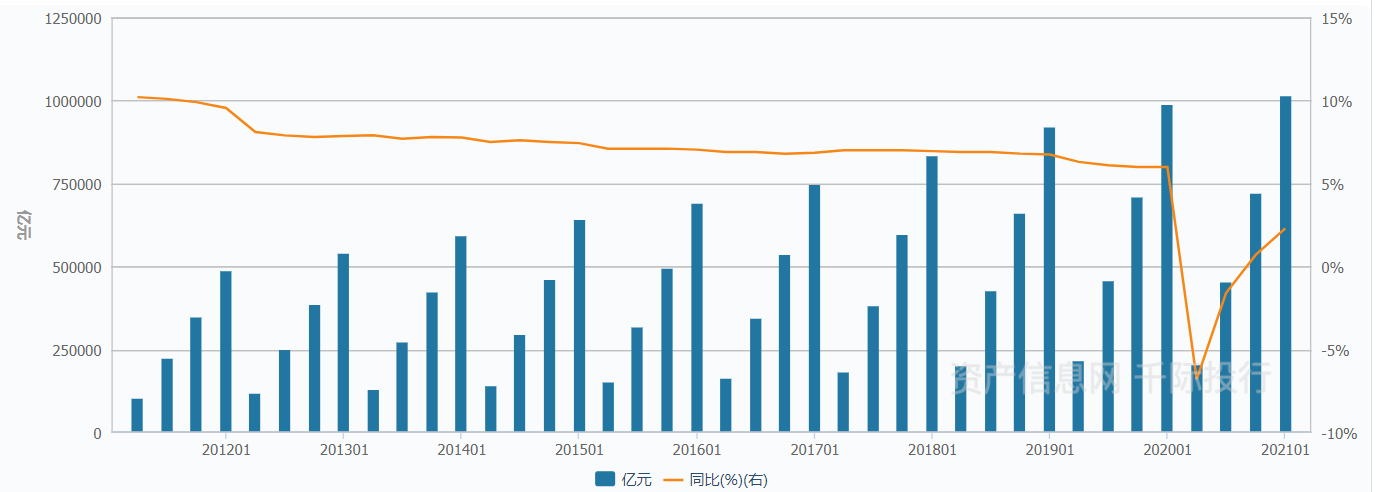Viewport: 1383px width, 492px height.
Task: Pick the bar above the 201801 label
Action: pos(932,295)
